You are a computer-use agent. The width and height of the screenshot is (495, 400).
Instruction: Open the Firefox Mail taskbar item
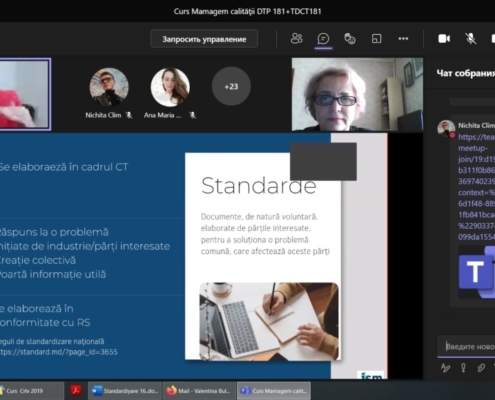[199, 391]
